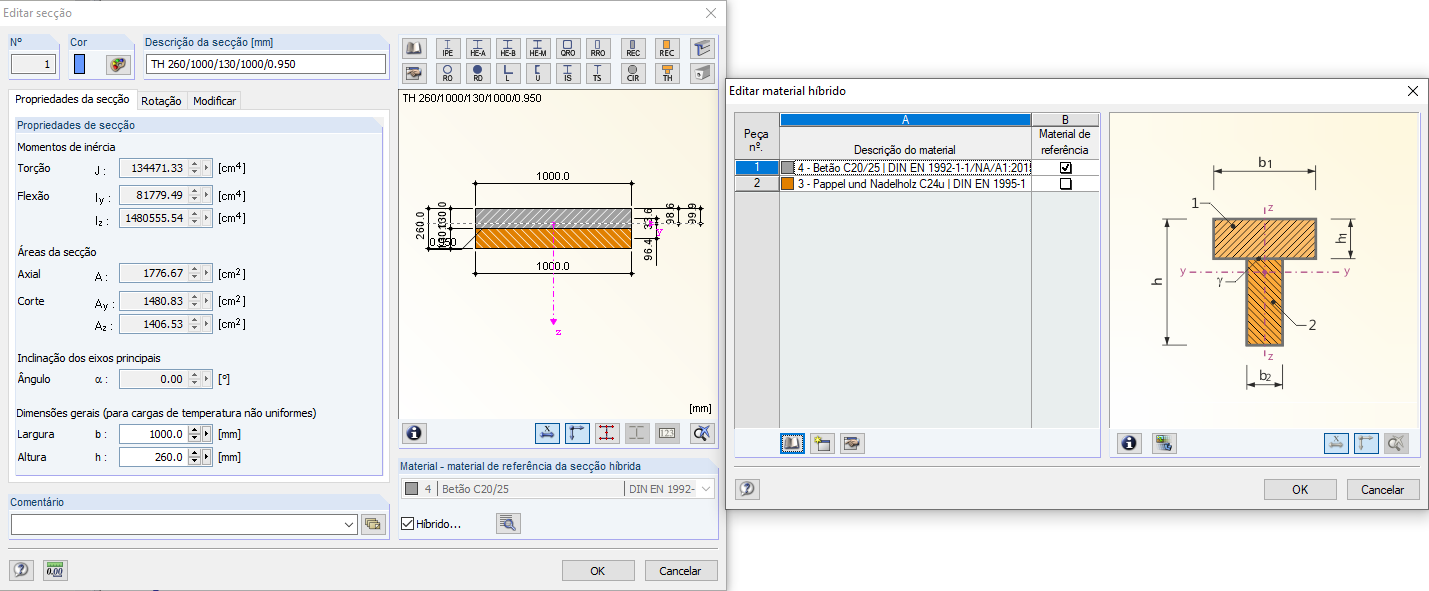Click the Largura b width field

pos(152,434)
